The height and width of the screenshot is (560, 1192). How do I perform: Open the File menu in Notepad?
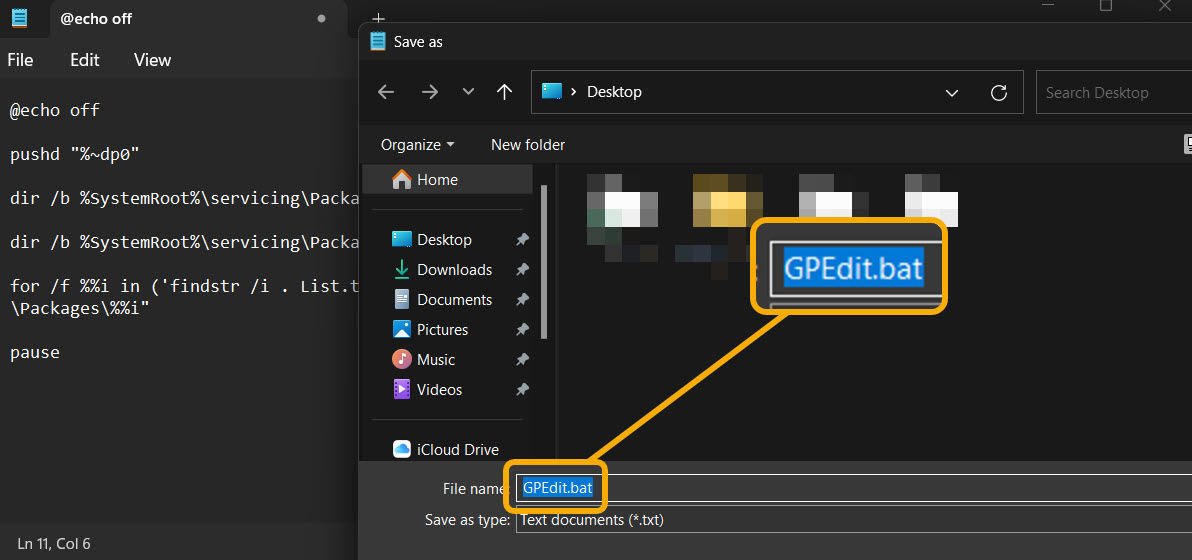tap(21, 60)
